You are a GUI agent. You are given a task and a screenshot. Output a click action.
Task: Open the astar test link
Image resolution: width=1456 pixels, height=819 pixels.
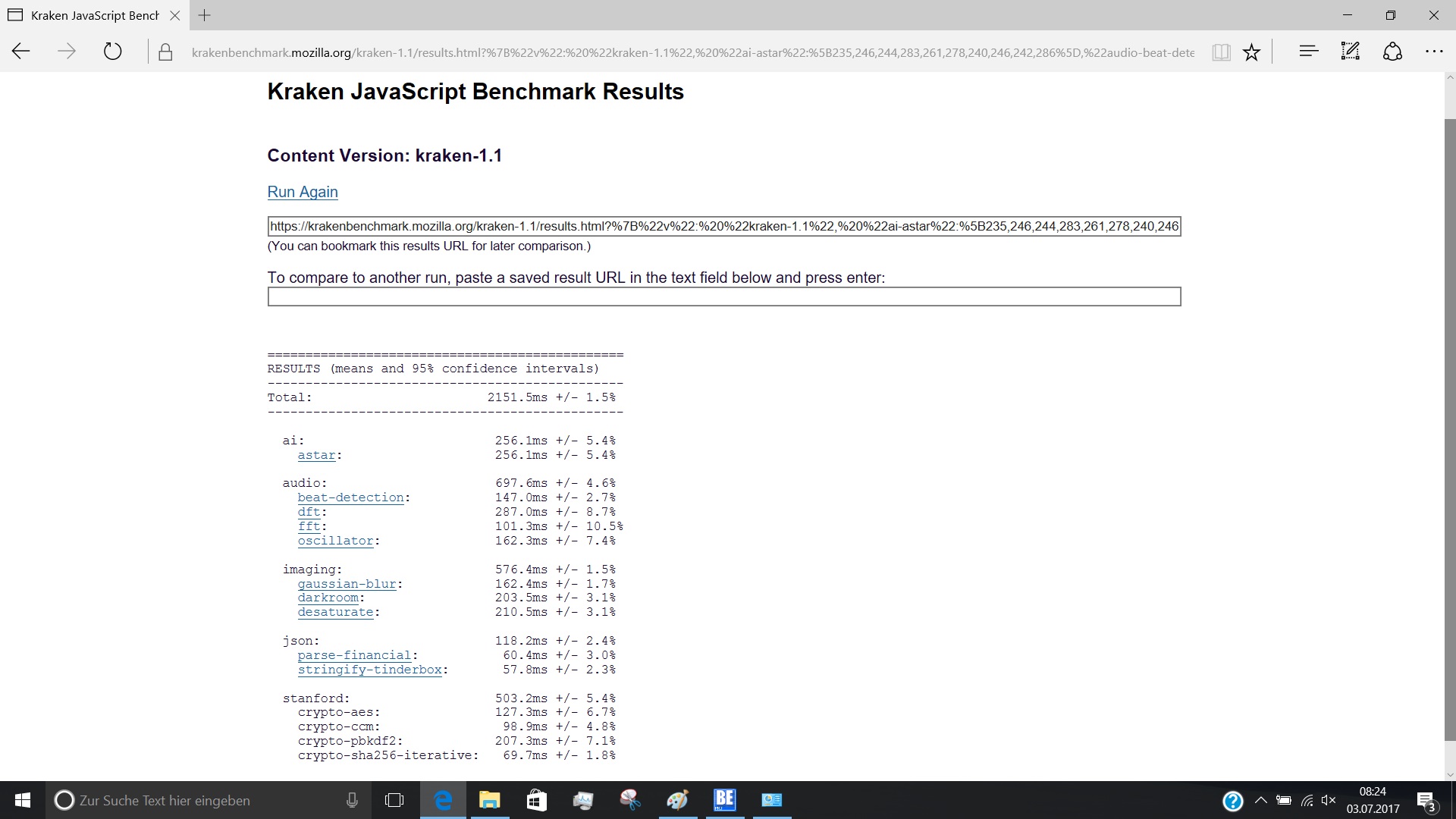point(316,455)
